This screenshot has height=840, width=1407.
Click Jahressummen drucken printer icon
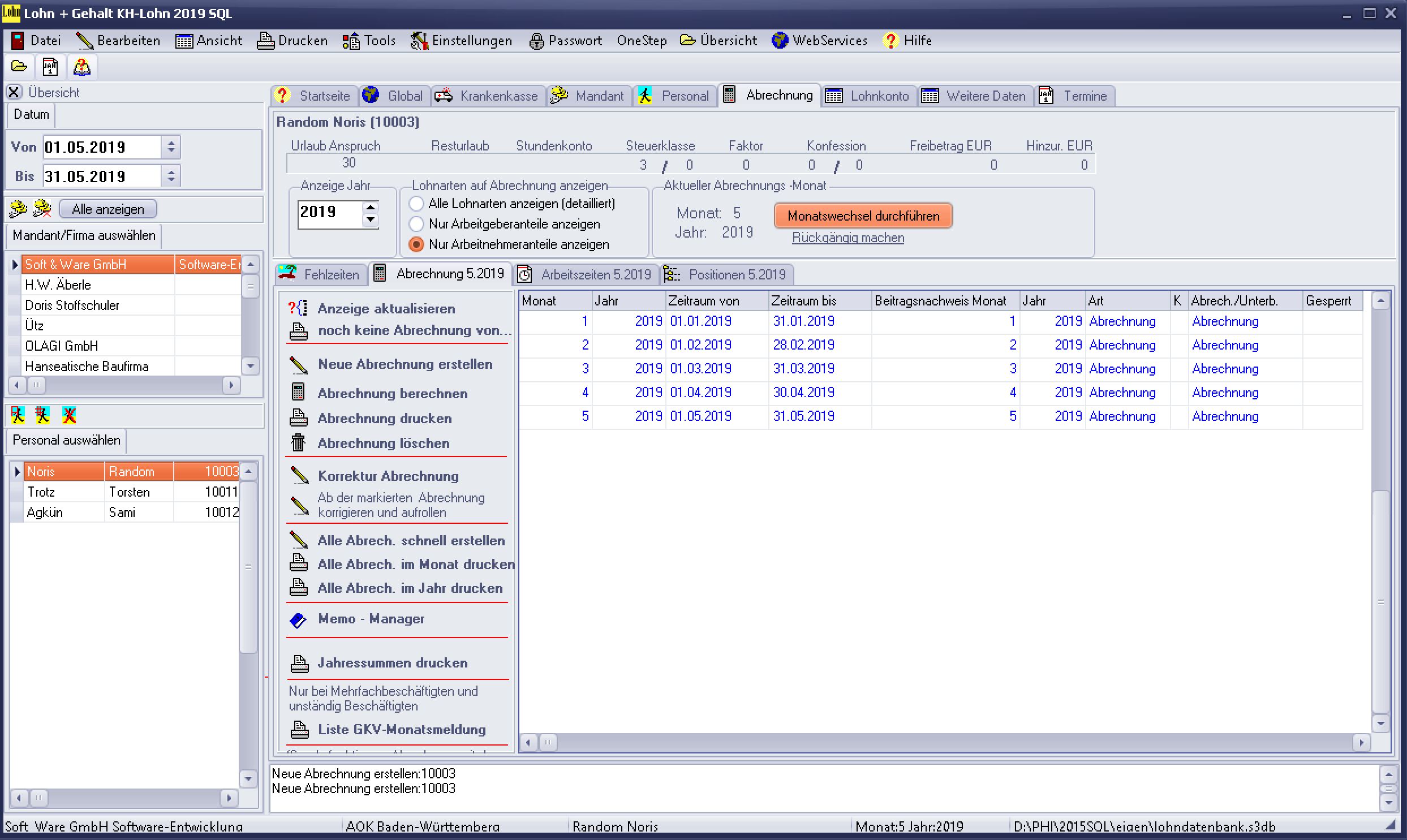pos(299,663)
